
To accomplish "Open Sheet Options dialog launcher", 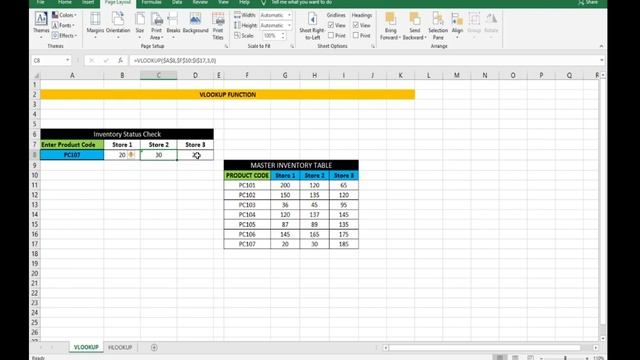I will 373,47.
